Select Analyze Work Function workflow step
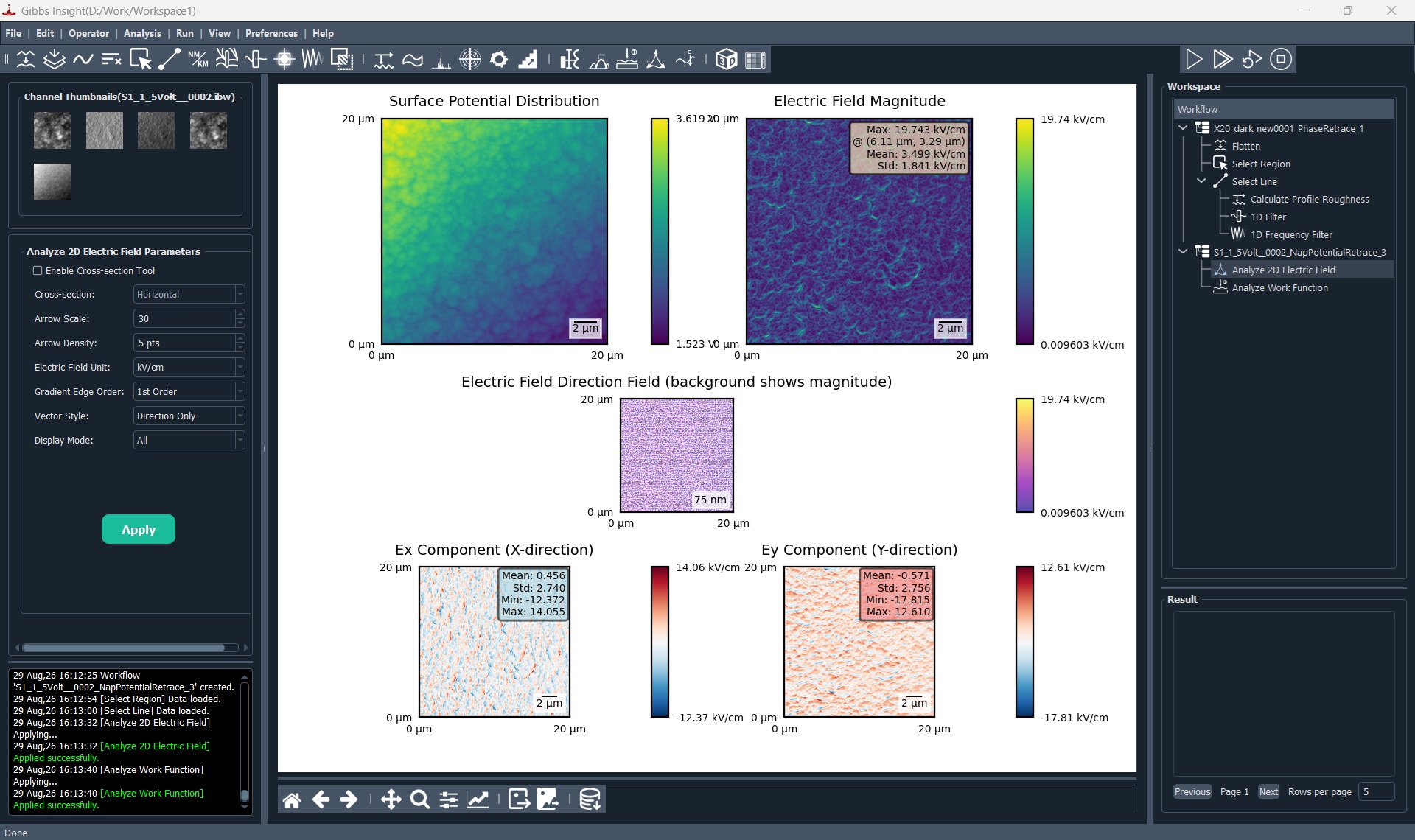1415x840 pixels. click(x=1279, y=287)
